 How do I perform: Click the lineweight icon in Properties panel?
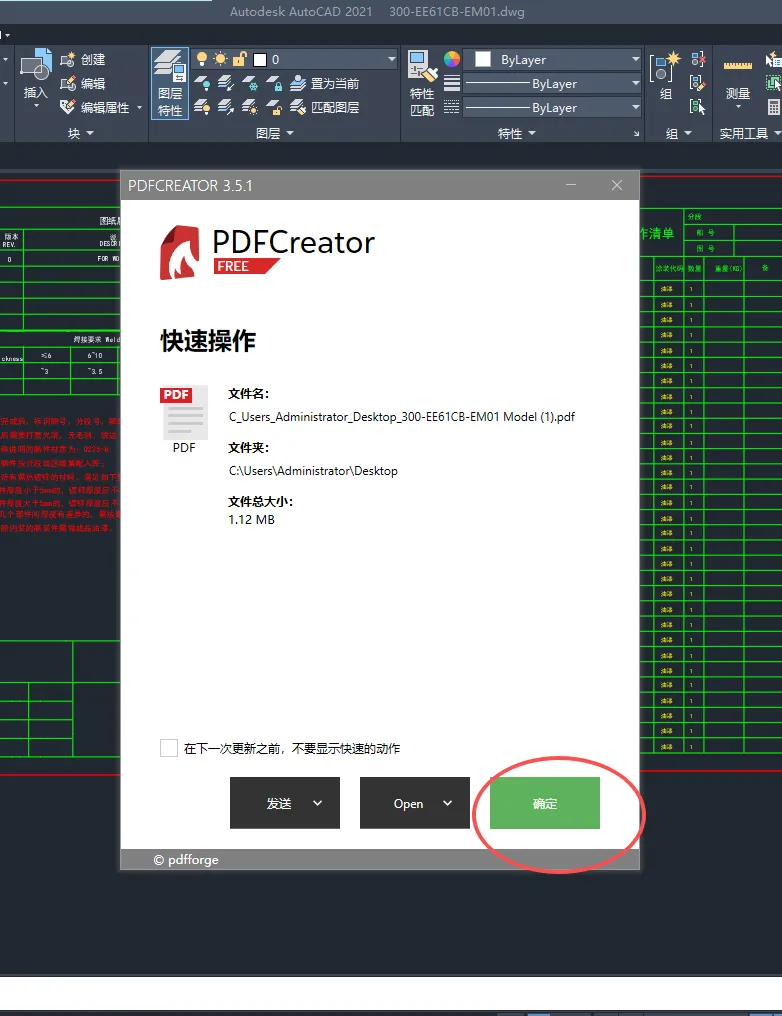click(452, 83)
